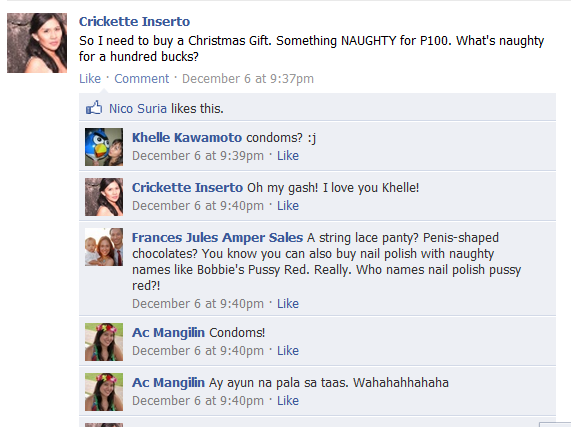Viewport: 571px width, 427px height.
Task: Open Crickette Inserto's main post profile photo
Action: (37, 43)
